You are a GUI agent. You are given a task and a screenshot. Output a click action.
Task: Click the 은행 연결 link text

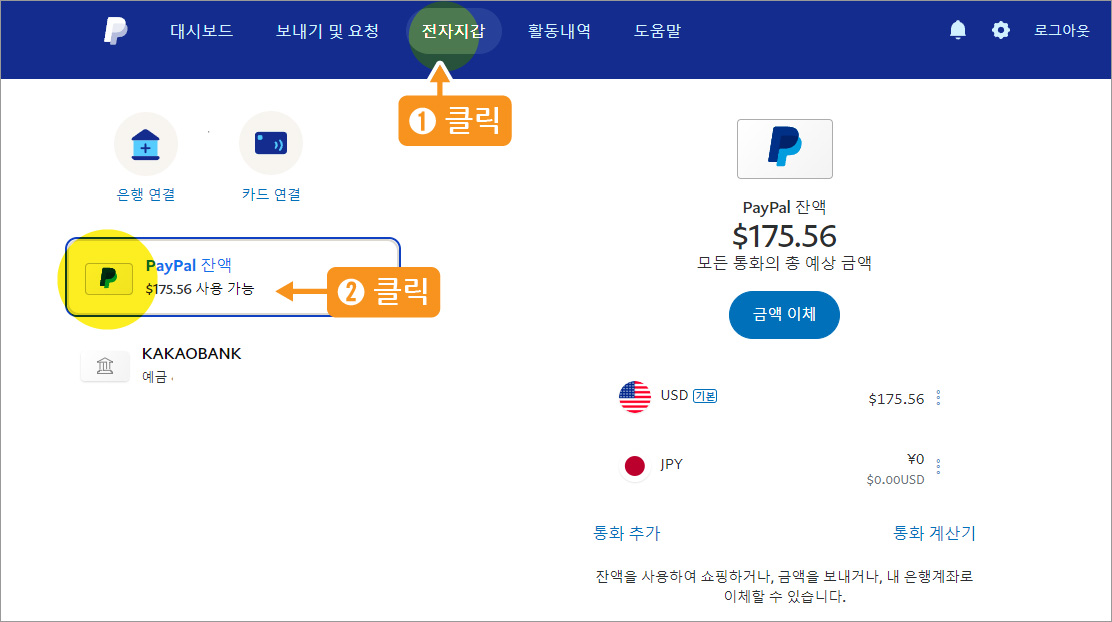pos(145,194)
